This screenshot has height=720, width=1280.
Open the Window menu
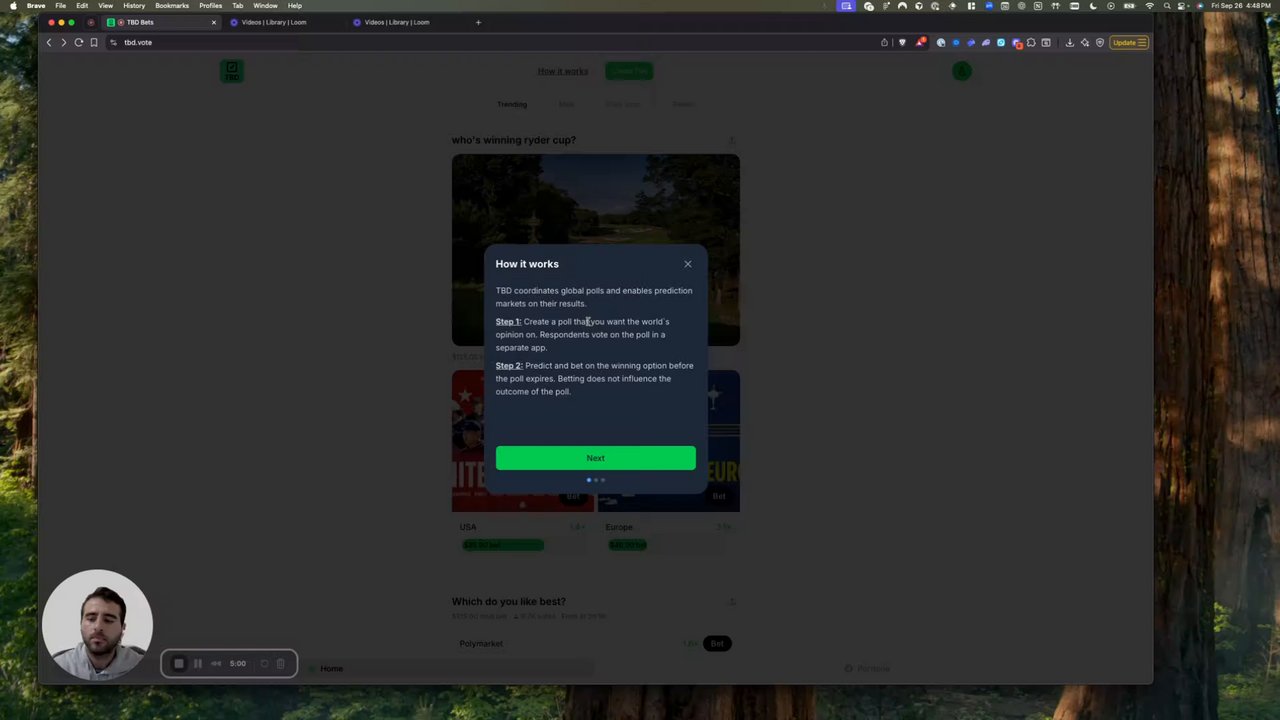pyautogui.click(x=265, y=6)
